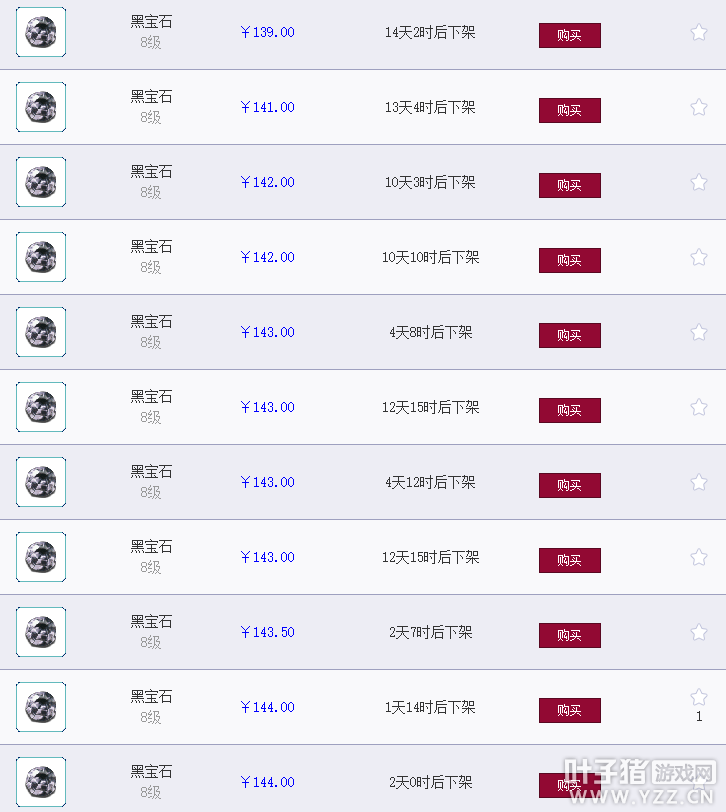Click 购买 on the 1天14时 listing
The height and width of the screenshot is (812, 726).
570,710
